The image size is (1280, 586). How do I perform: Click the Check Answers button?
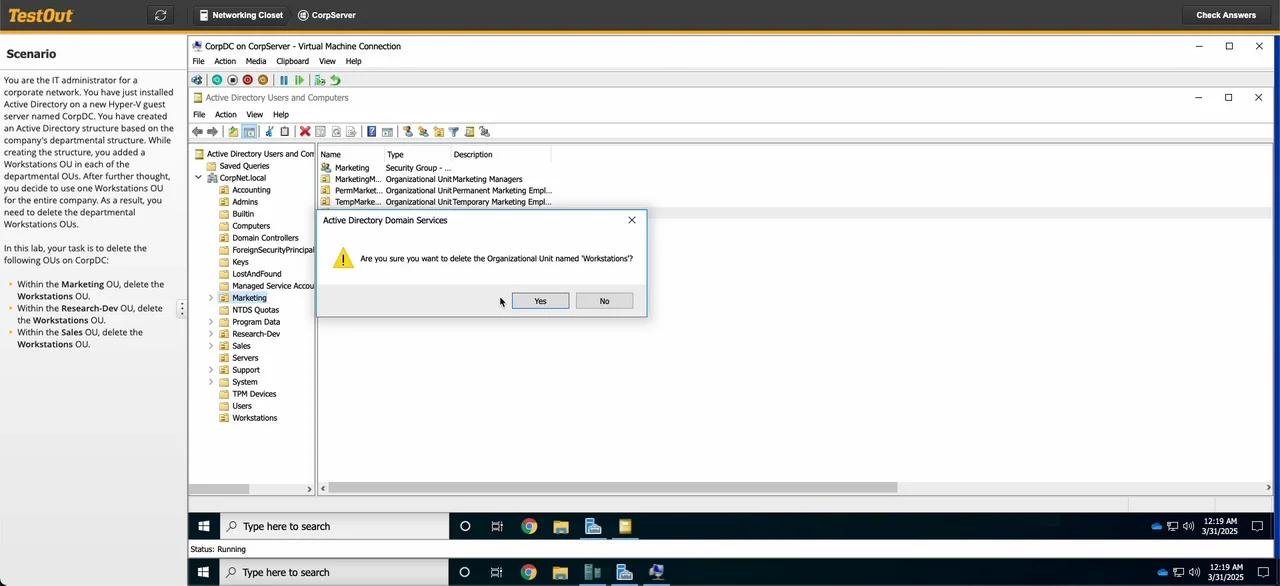[1225, 15]
